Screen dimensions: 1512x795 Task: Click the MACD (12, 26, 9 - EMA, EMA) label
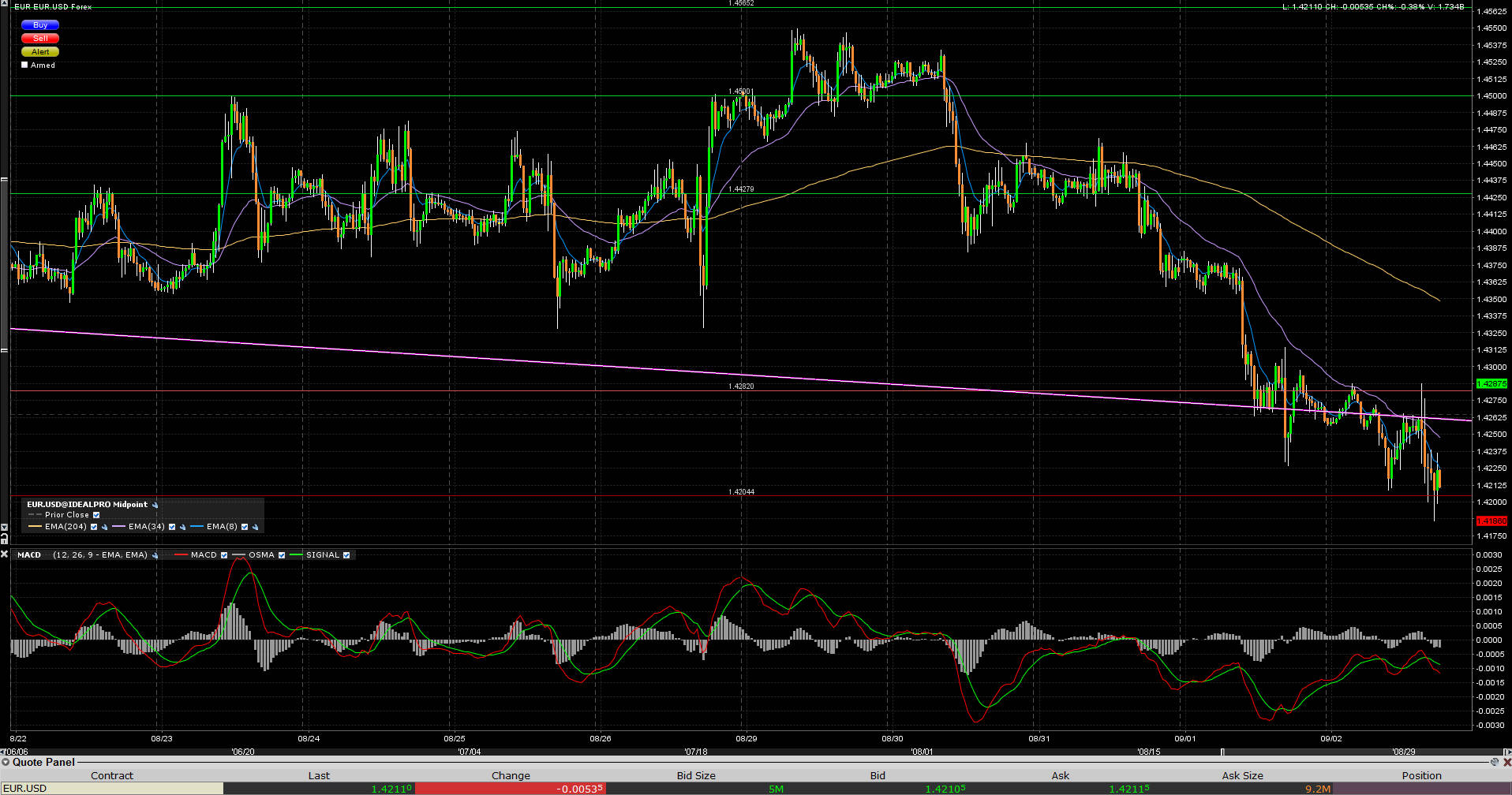(82, 555)
